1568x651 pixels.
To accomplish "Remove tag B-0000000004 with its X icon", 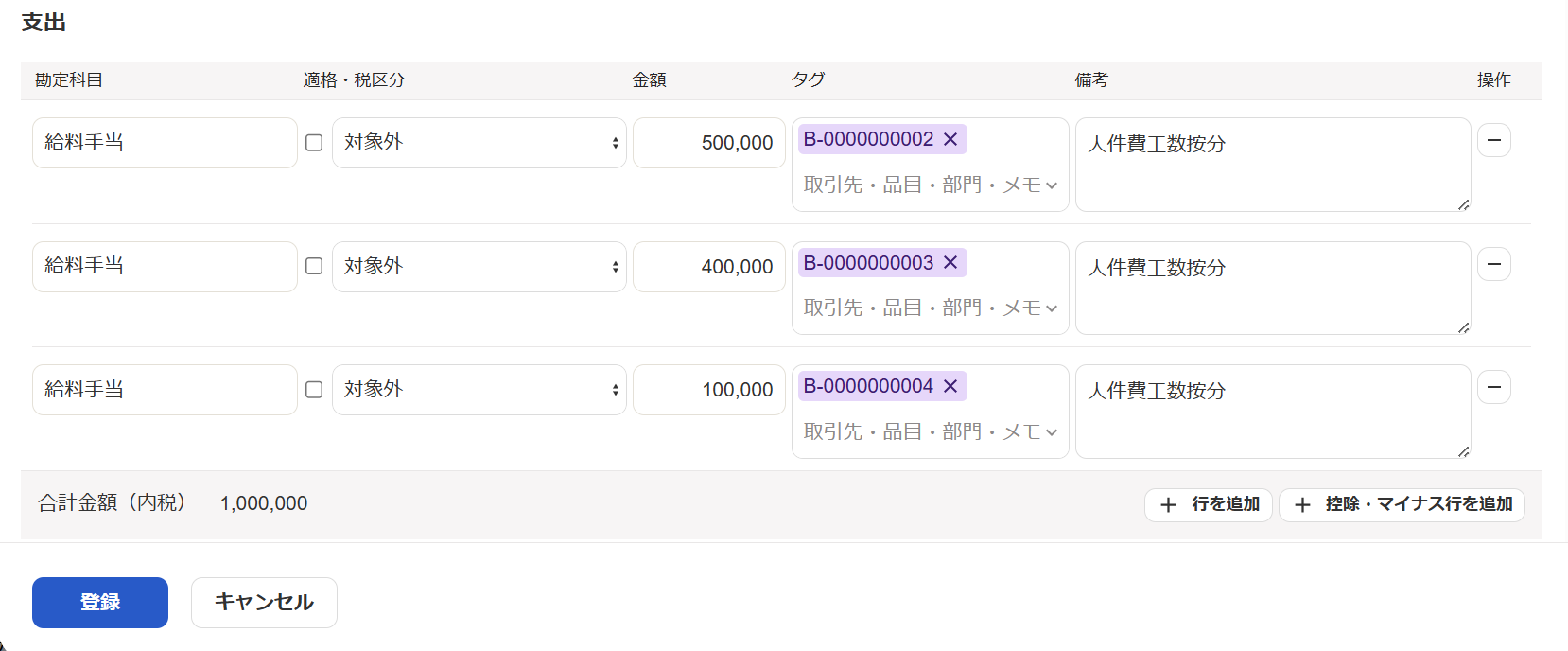I will pyautogui.click(x=950, y=386).
